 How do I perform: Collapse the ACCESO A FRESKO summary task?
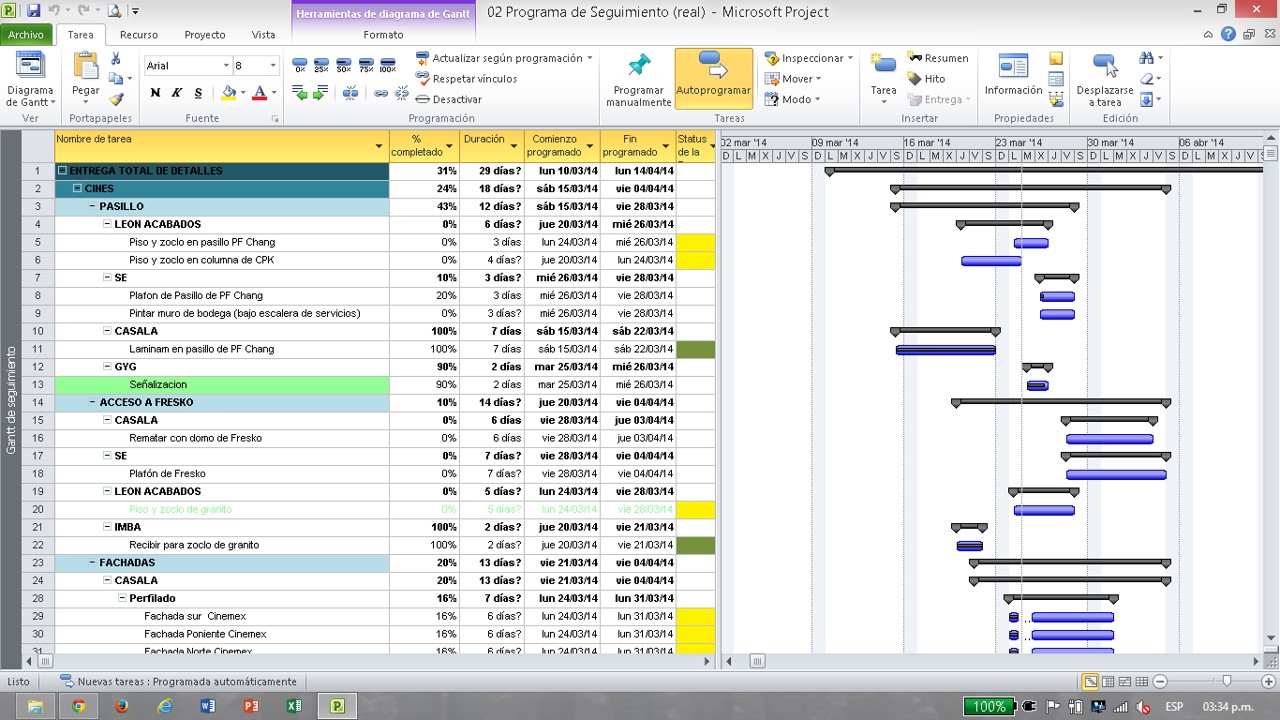92,403
